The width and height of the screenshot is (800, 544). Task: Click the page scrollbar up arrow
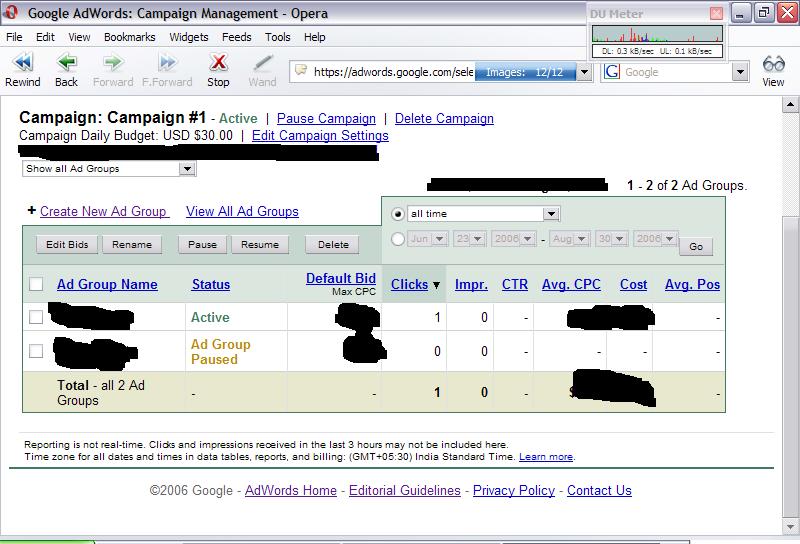790,105
